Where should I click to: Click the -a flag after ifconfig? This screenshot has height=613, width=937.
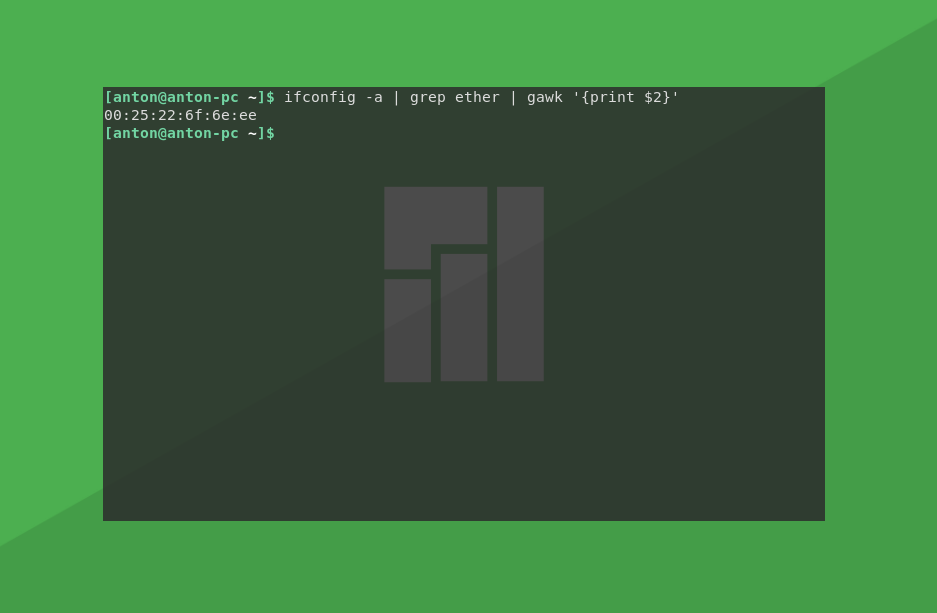(373, 97)
